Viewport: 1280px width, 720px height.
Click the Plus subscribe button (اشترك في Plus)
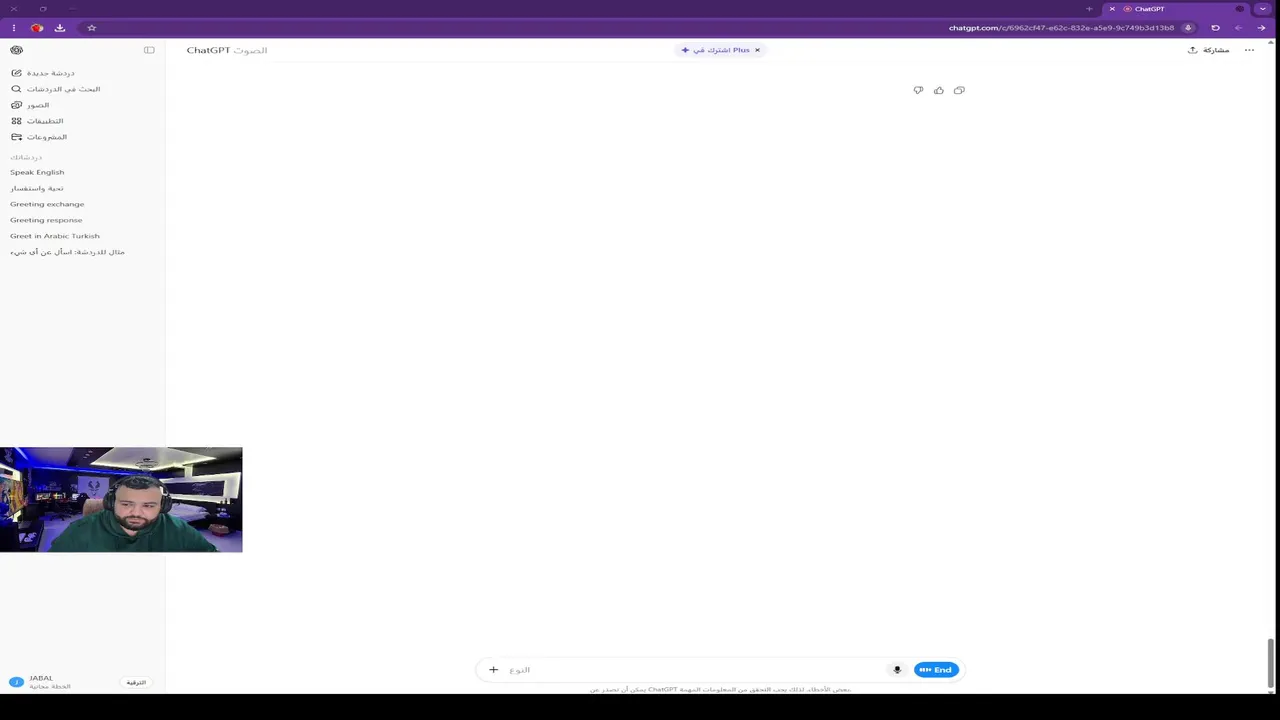(715, 50)
